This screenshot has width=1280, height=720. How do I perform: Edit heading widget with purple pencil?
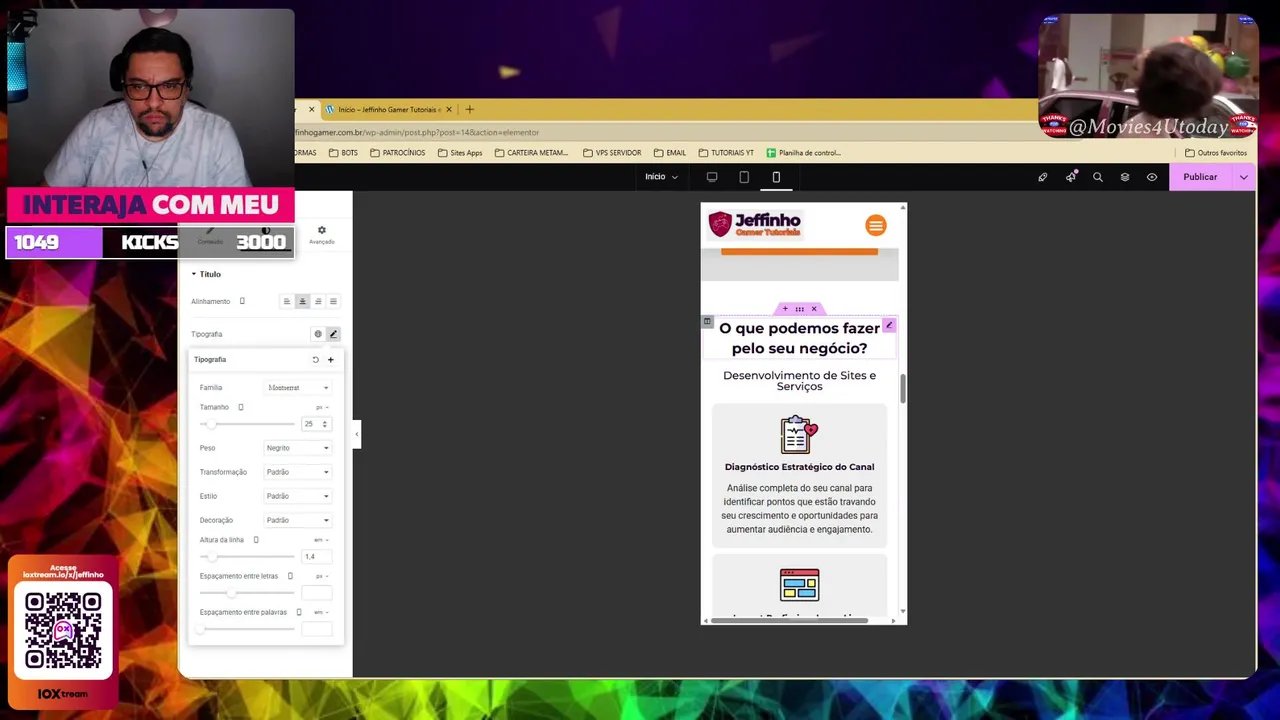coord(889,325)
